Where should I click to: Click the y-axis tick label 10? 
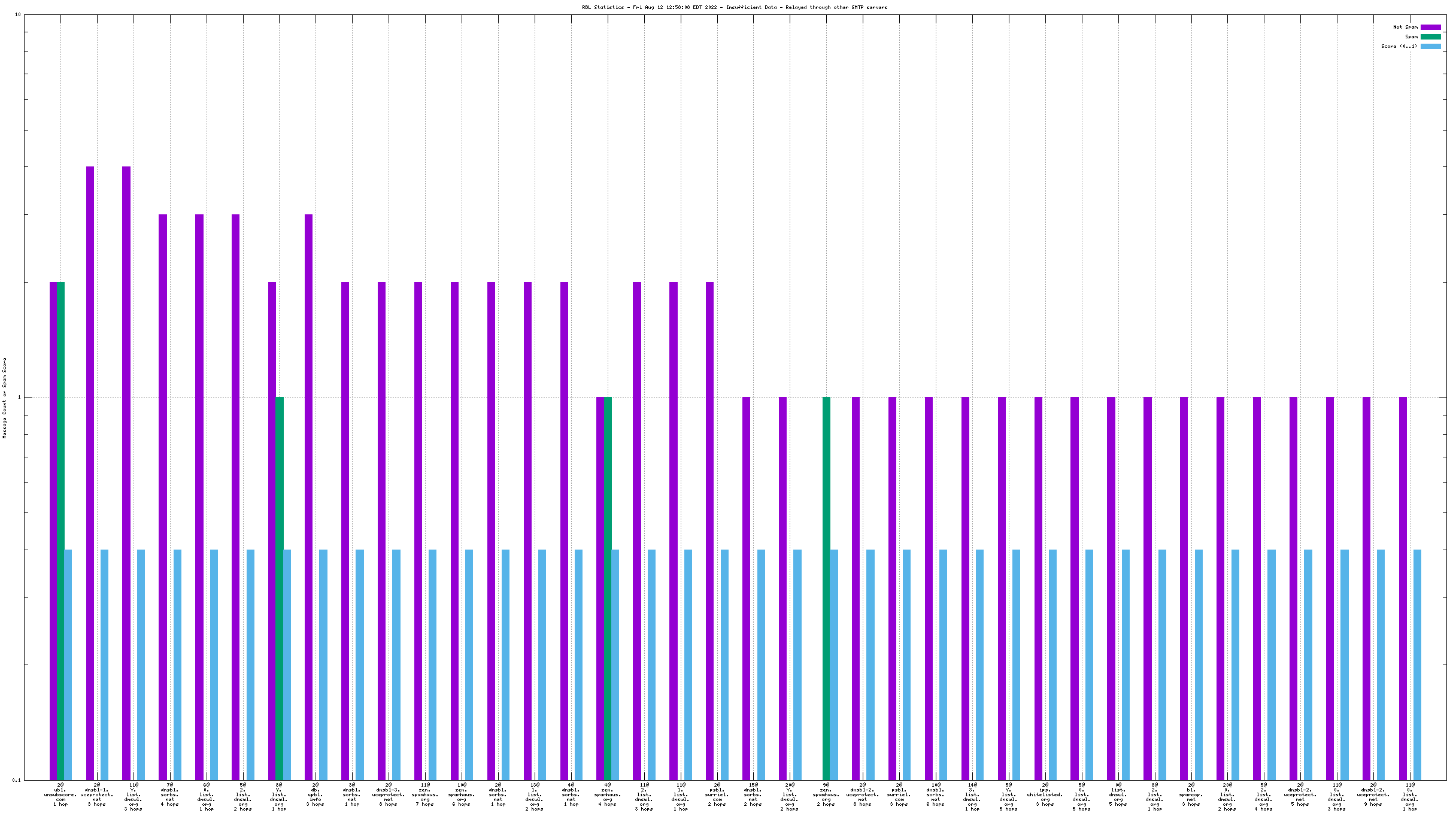[x=17, y=14]
